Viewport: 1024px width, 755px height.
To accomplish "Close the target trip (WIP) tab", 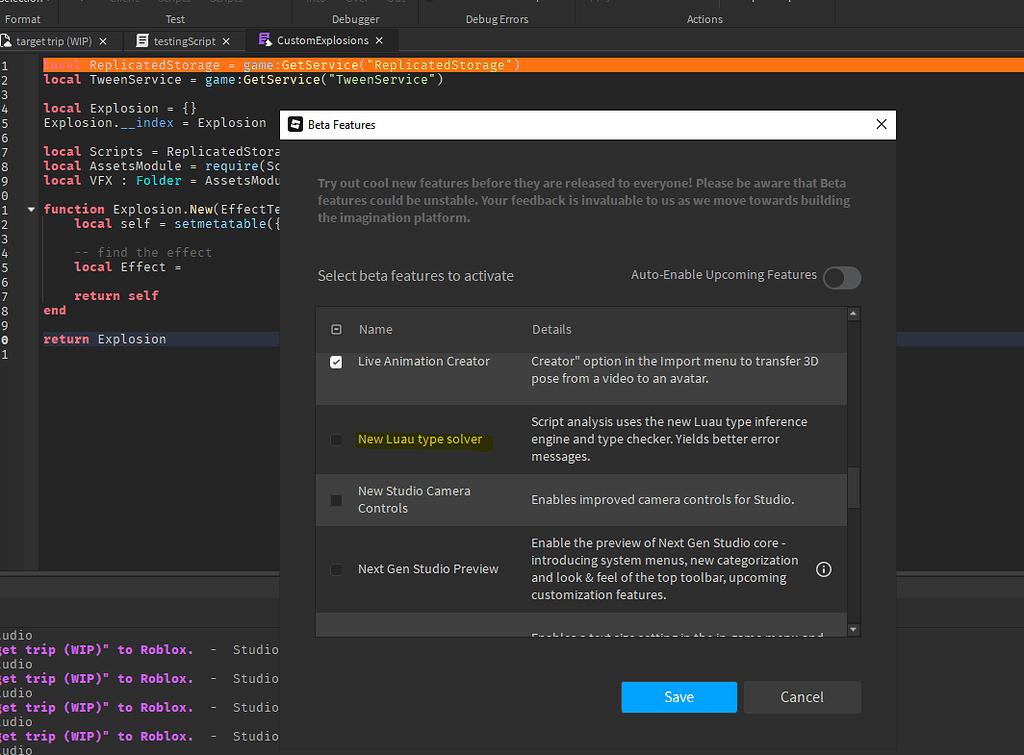I will pyautogui.click(x=103, y=42).
